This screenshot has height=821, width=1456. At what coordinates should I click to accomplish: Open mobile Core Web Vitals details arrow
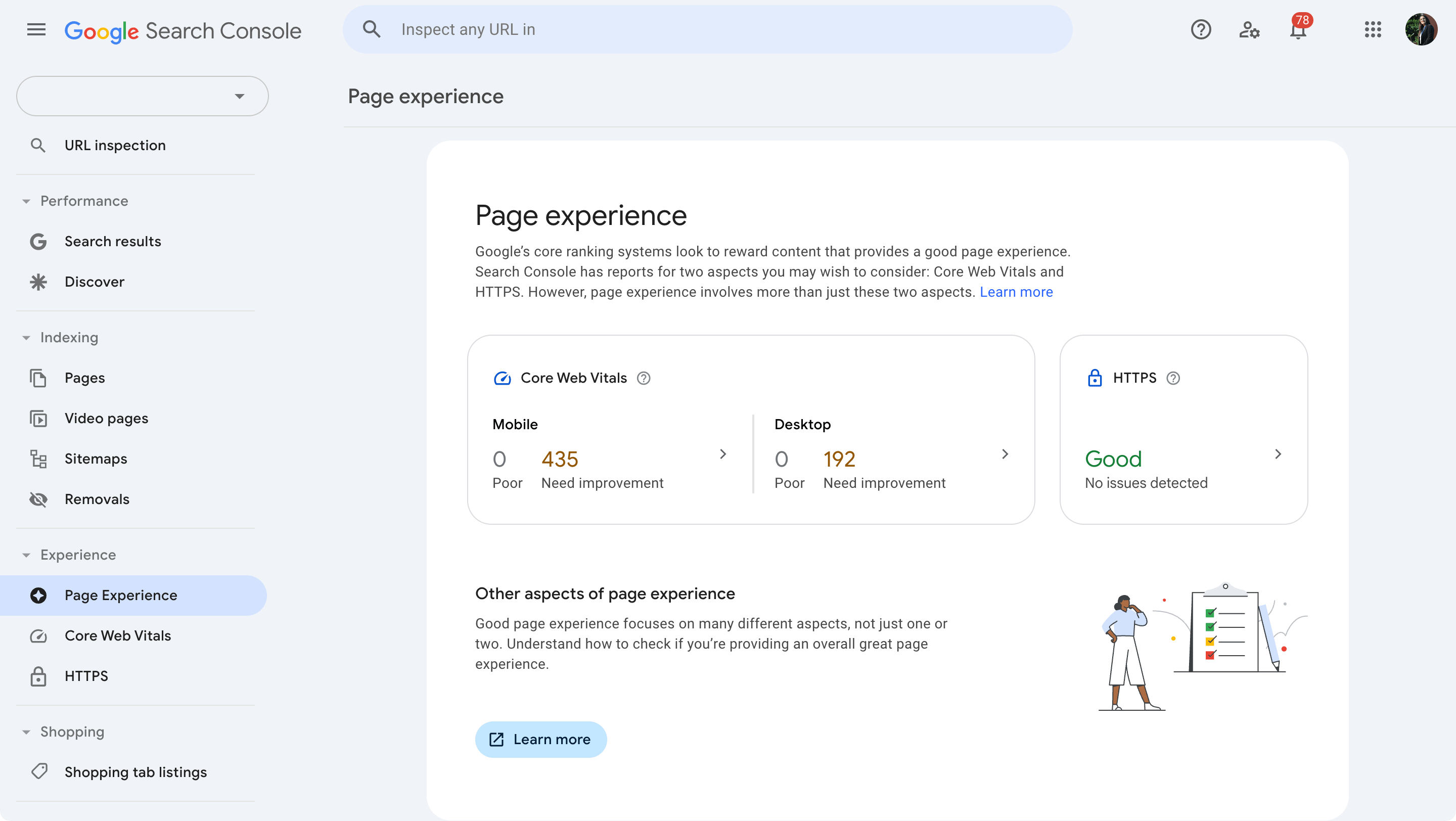[x=723, y=454]
